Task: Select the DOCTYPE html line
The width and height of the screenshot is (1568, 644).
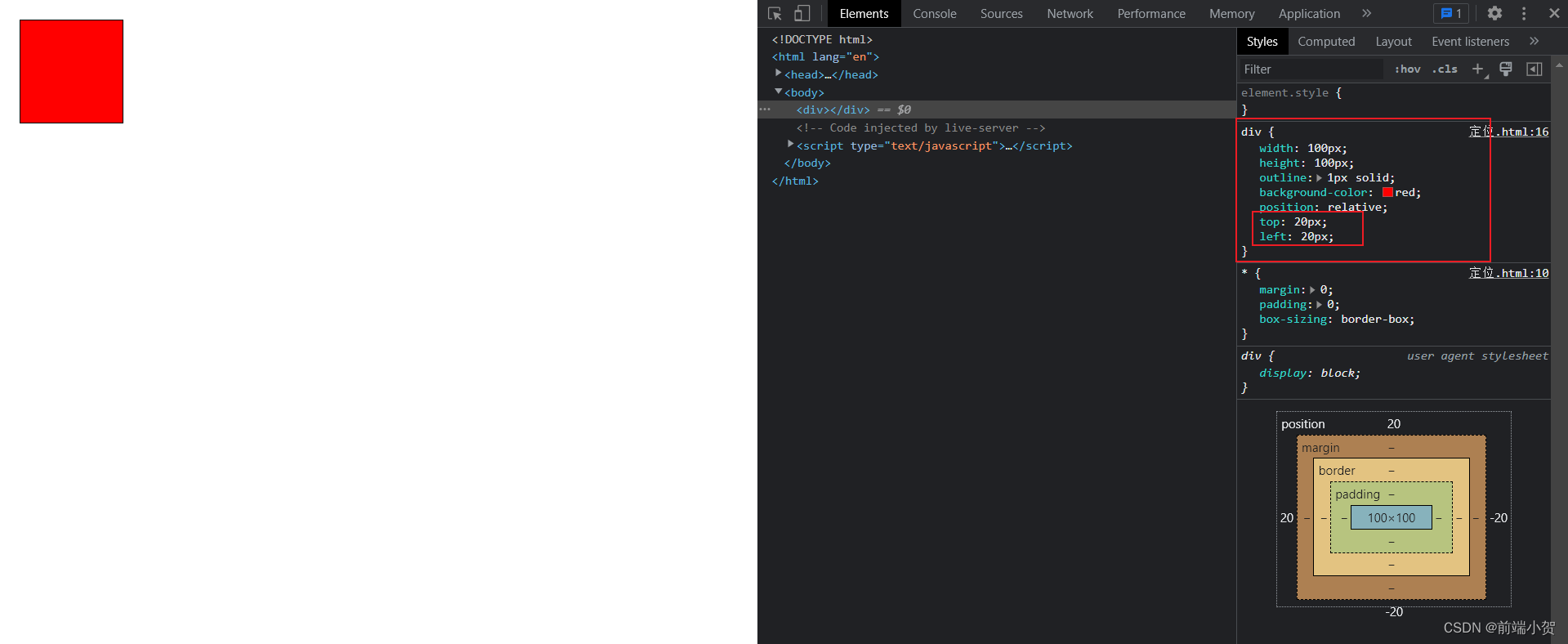Action: click(x=822, y=39)
